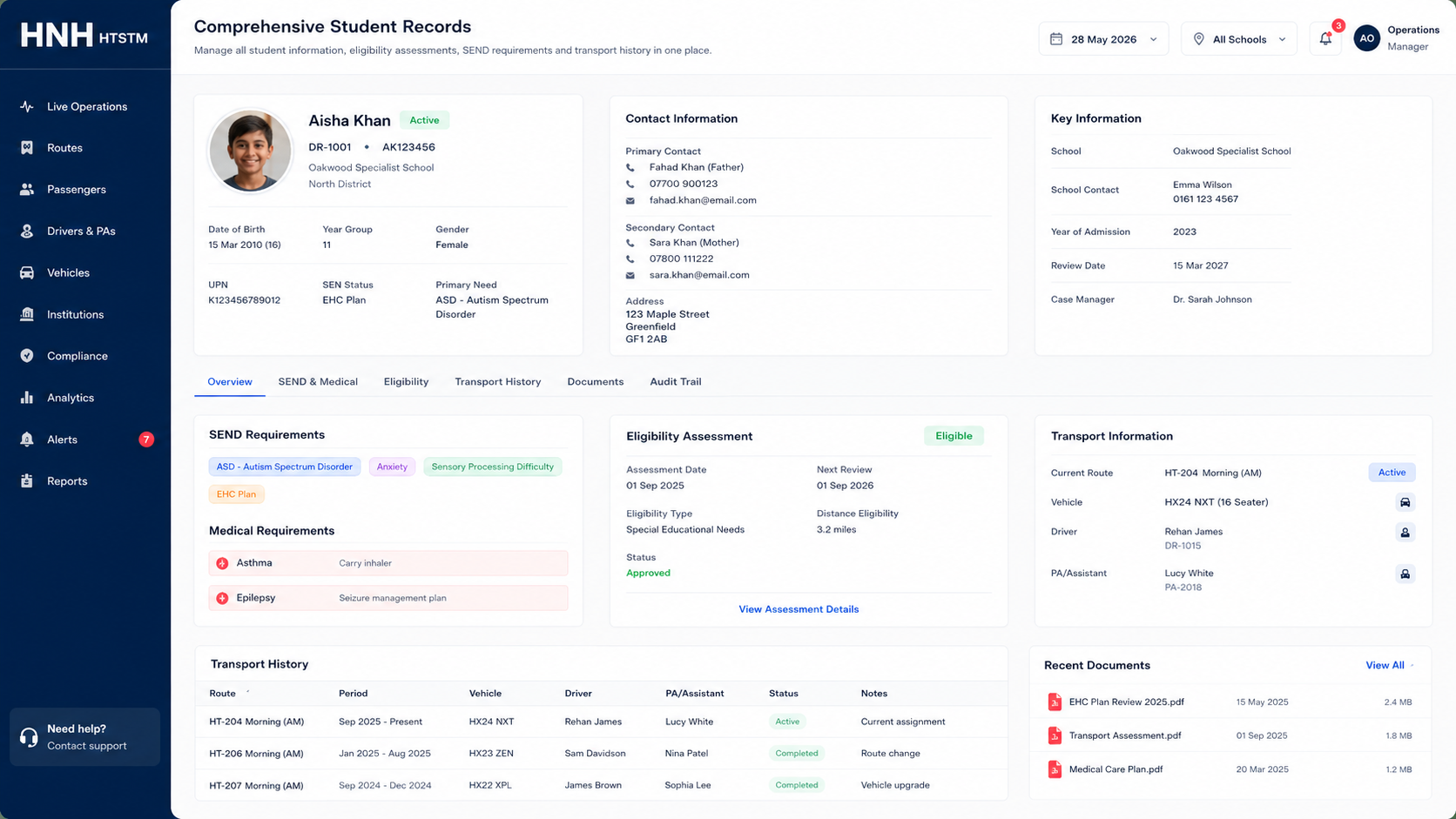Sort by the Route column header

click(x=222, y=694)
